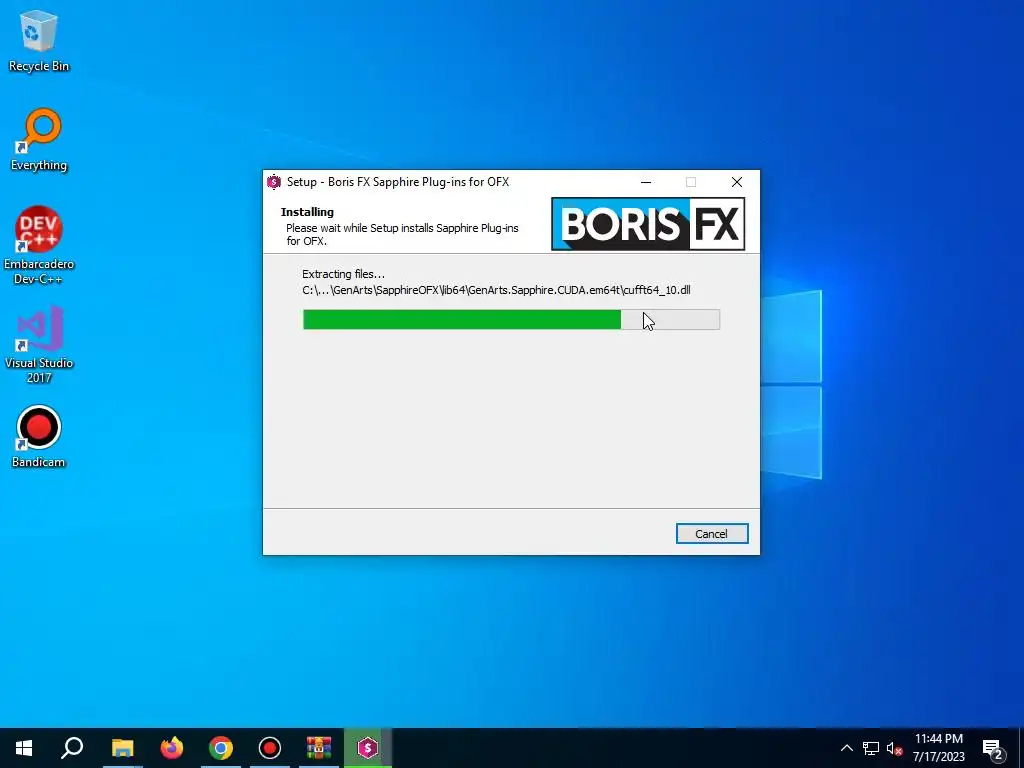Click the setup window title text

click(398, 182)
